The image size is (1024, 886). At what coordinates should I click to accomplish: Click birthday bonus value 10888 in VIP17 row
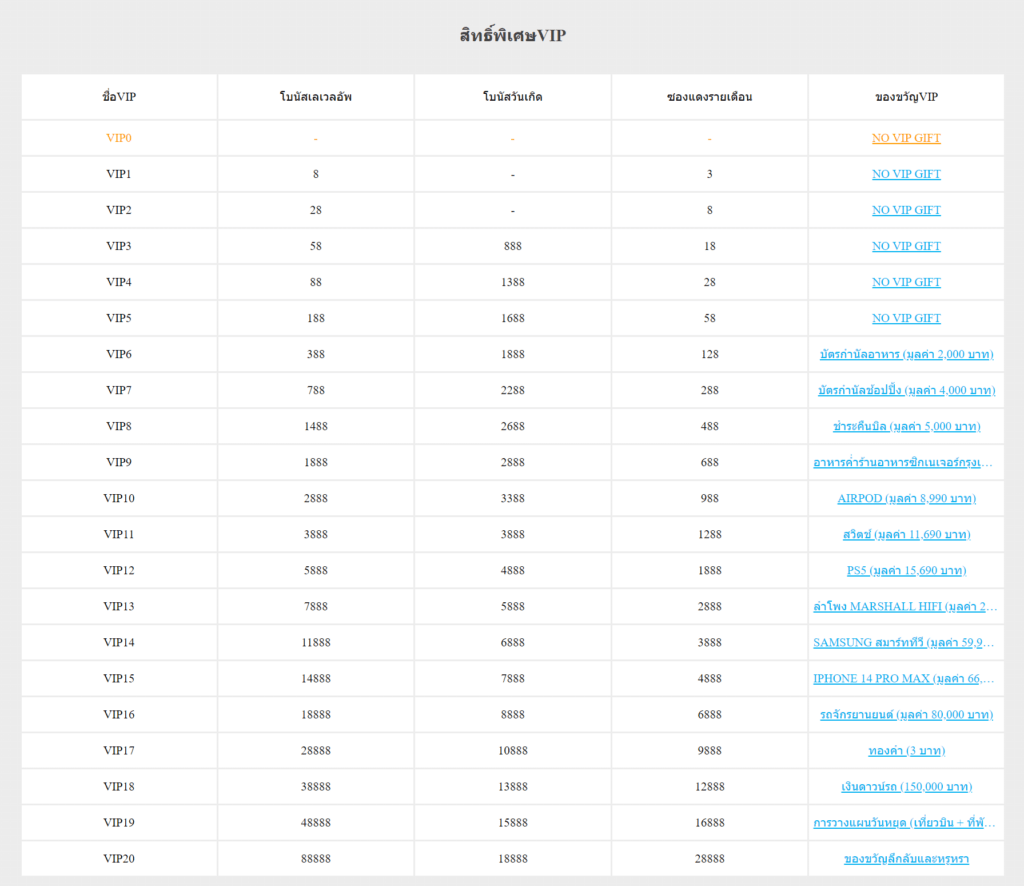pos(513,750)
